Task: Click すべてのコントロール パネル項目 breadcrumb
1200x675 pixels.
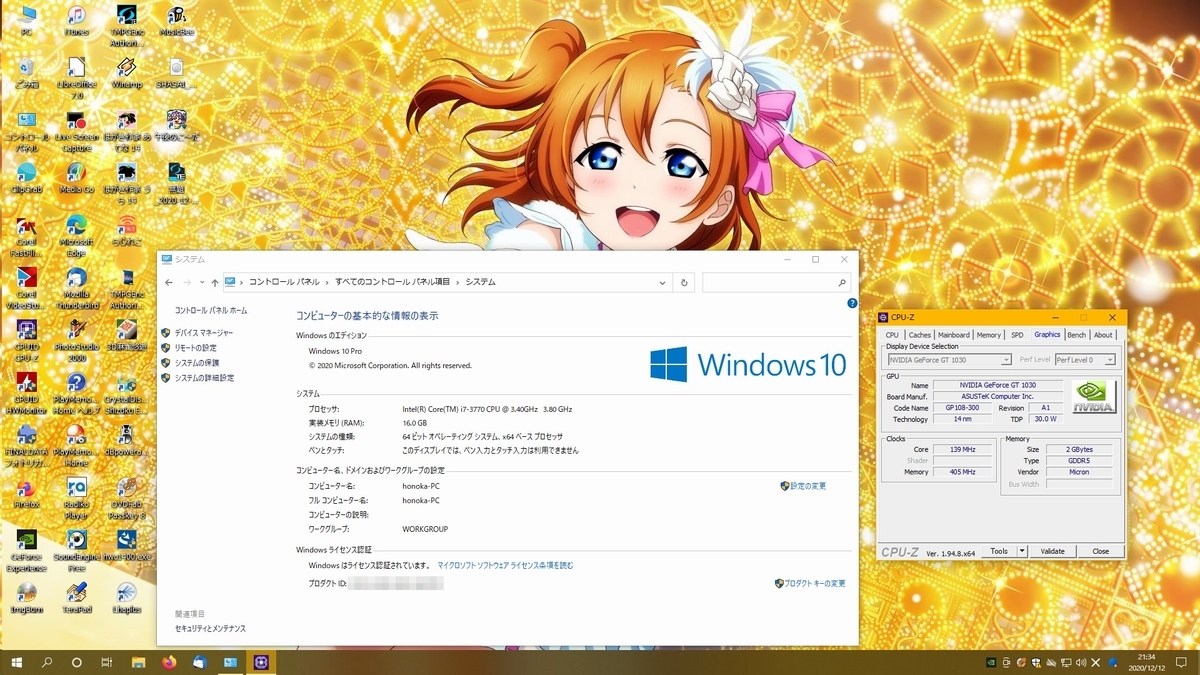Action: coord(393,283)
